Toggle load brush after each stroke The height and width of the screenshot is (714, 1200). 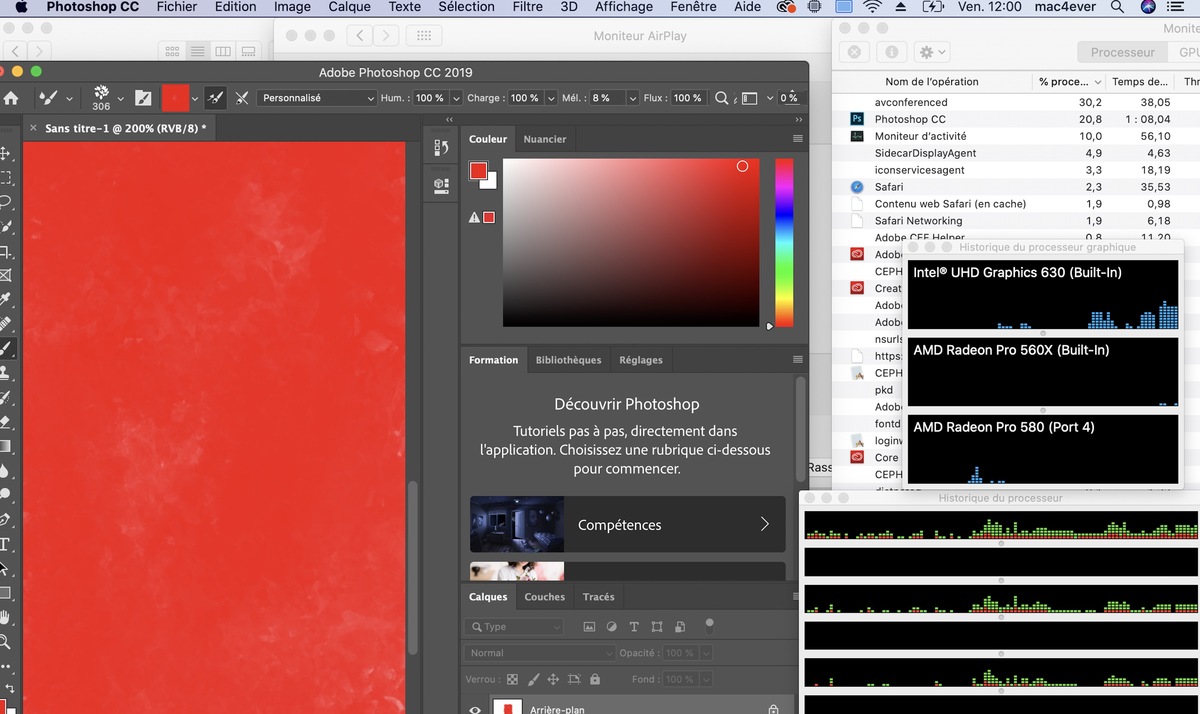coord(215,98)
